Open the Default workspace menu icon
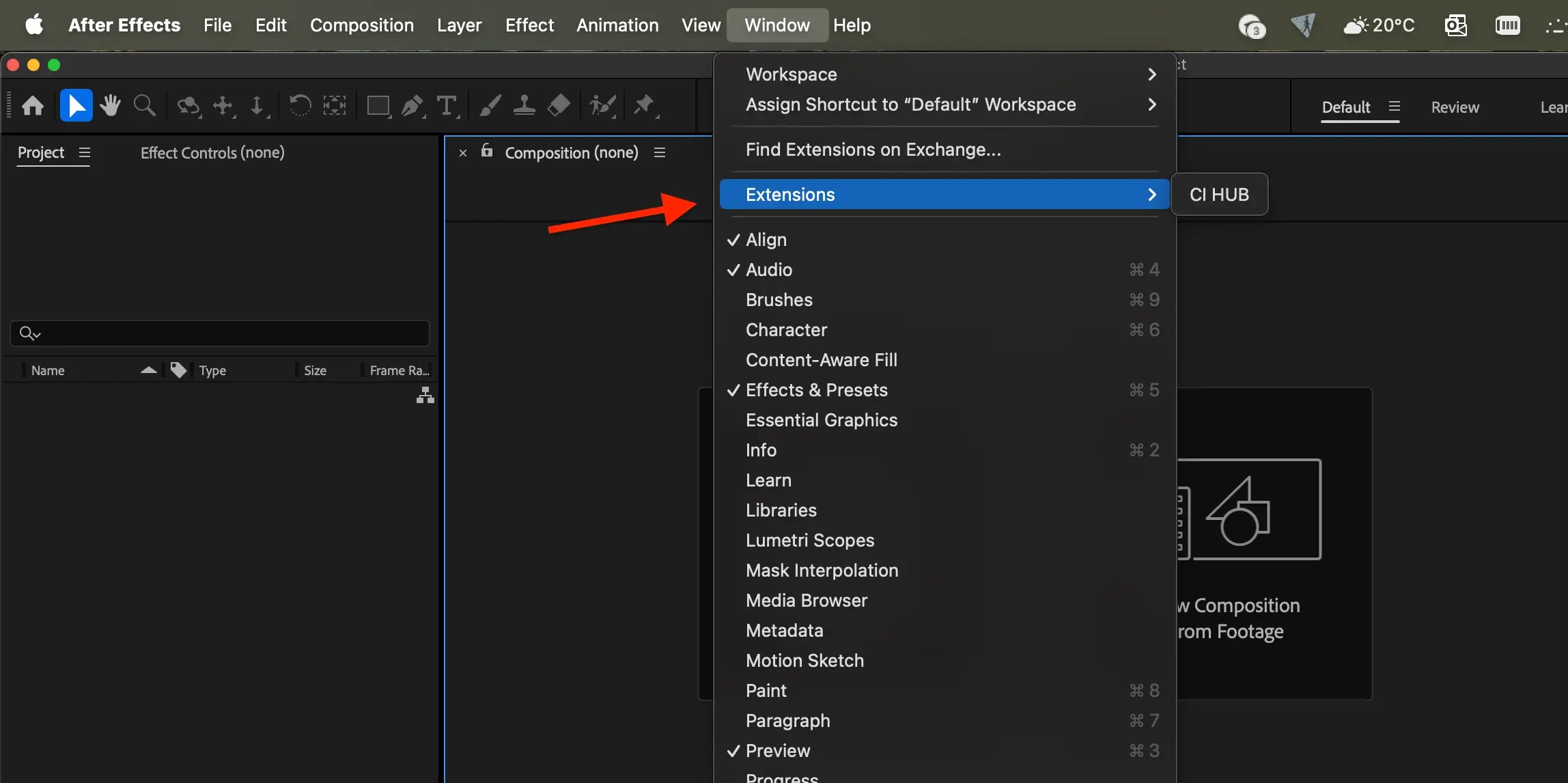Image resolution: width=1568 pixels, height=783 pixels. point(1395,107)
